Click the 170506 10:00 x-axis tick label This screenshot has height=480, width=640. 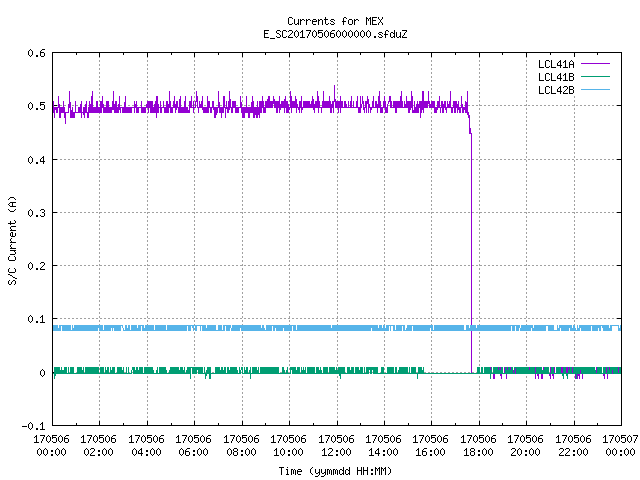(288, 446)
